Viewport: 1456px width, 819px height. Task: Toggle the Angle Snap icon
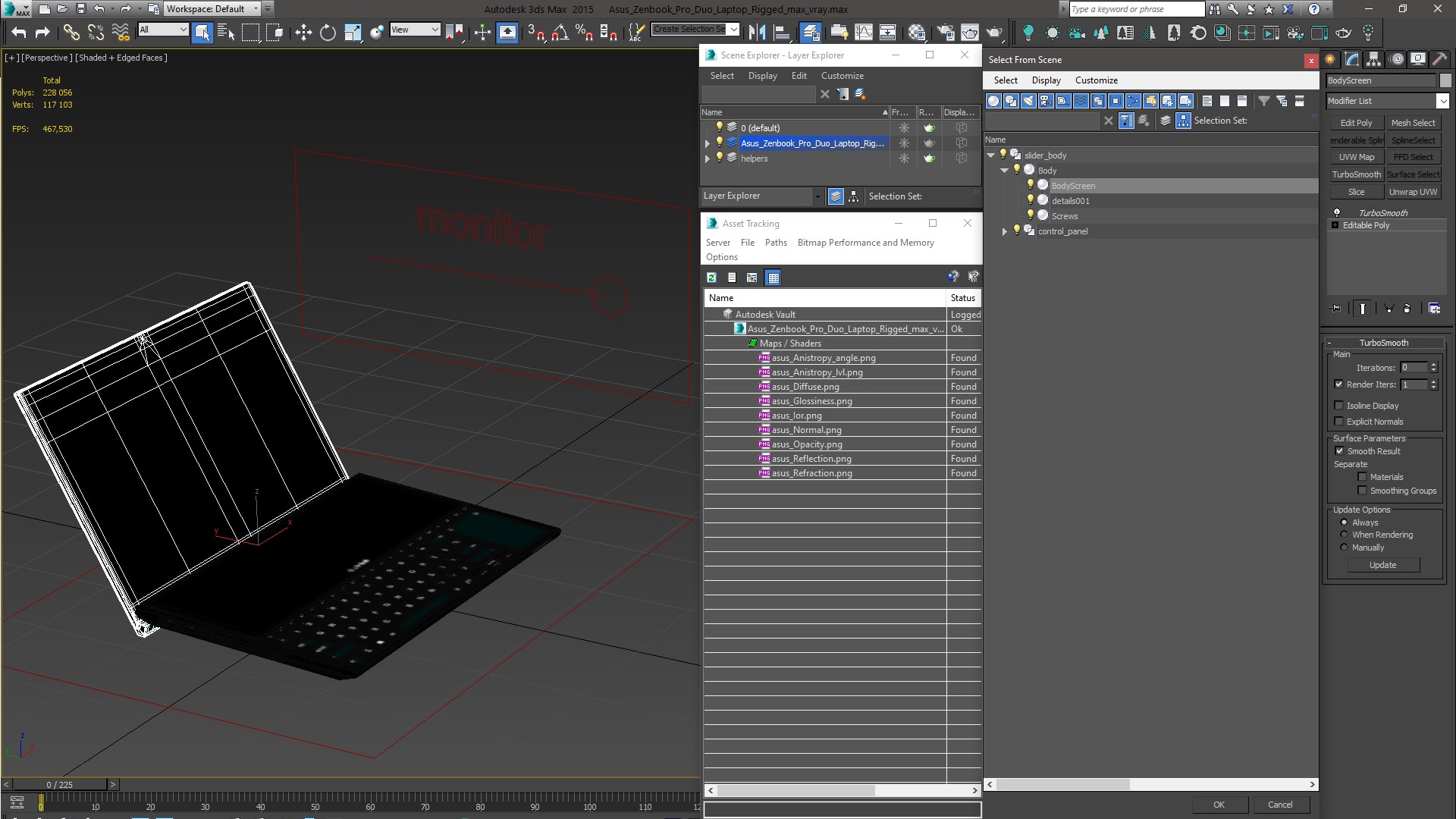pyautogui.click(x=560, y=32)
